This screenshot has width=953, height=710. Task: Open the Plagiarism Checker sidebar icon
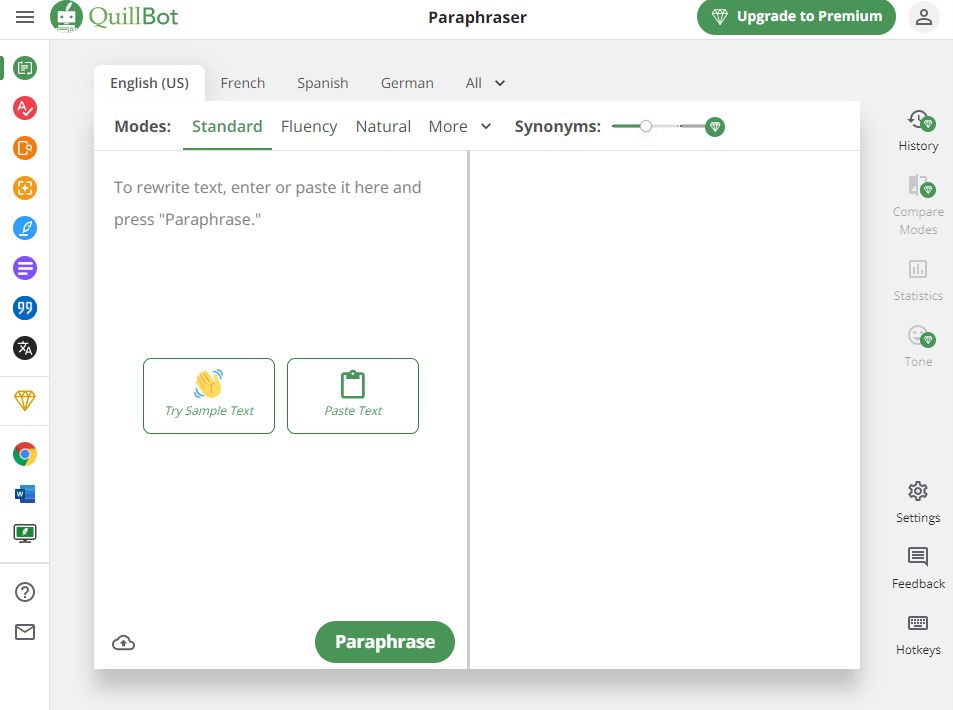25,148
